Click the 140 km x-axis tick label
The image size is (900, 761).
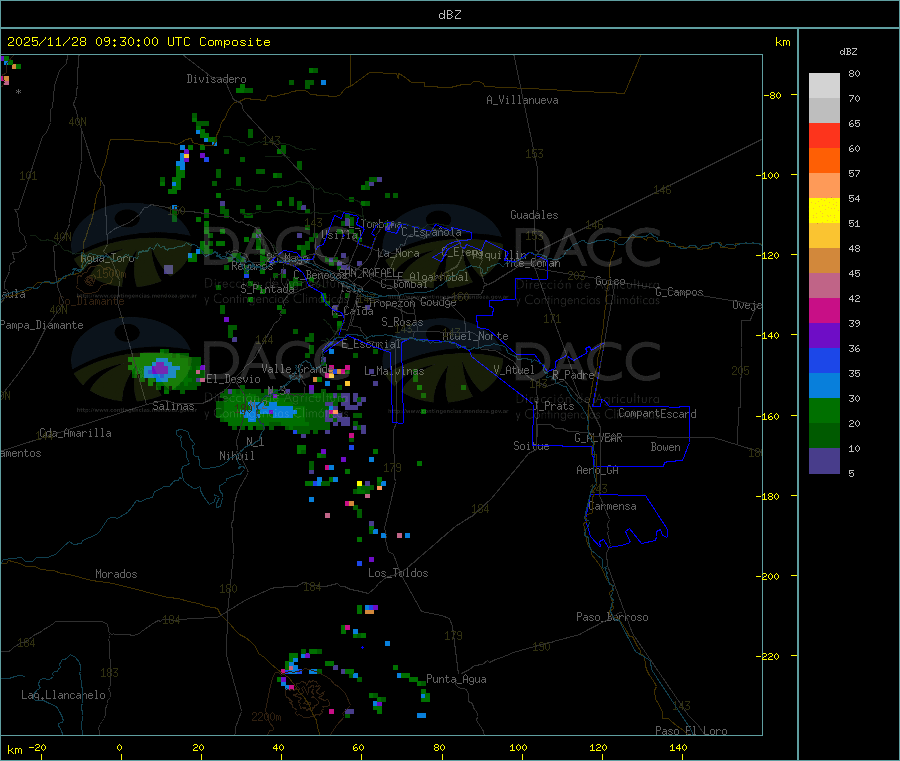[x=678, y=747]
